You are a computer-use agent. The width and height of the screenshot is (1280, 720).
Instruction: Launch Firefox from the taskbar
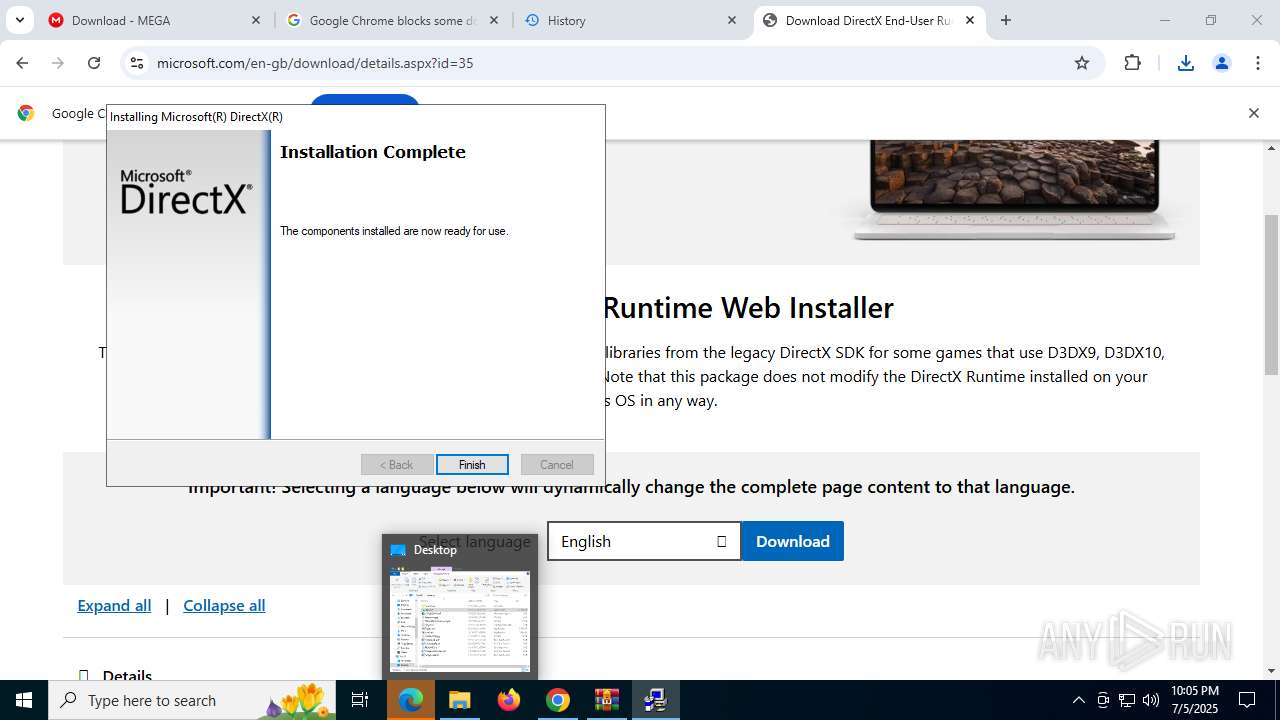[x=509, y=700]
